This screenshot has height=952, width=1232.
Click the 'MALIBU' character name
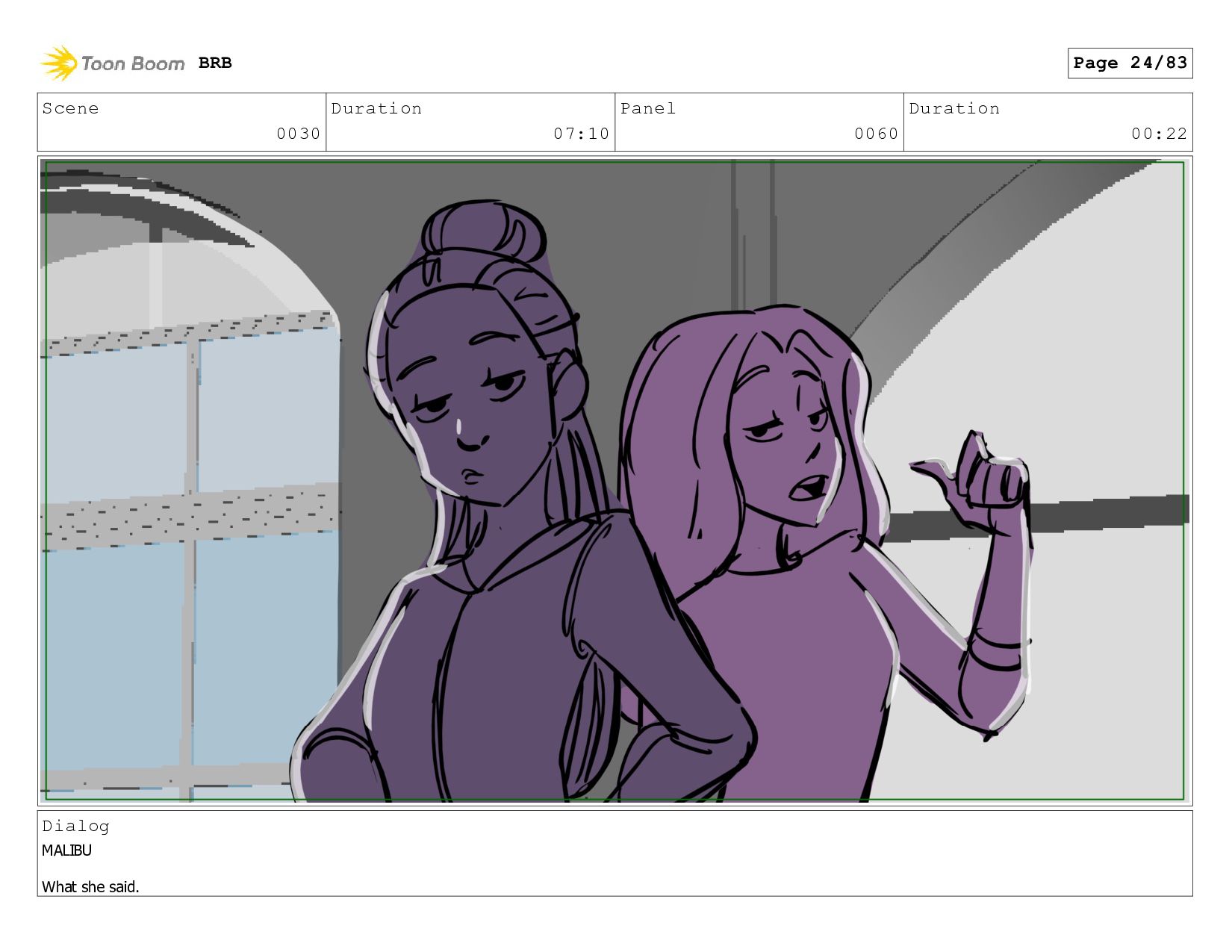pyautogui.click(x=66, y=850)
